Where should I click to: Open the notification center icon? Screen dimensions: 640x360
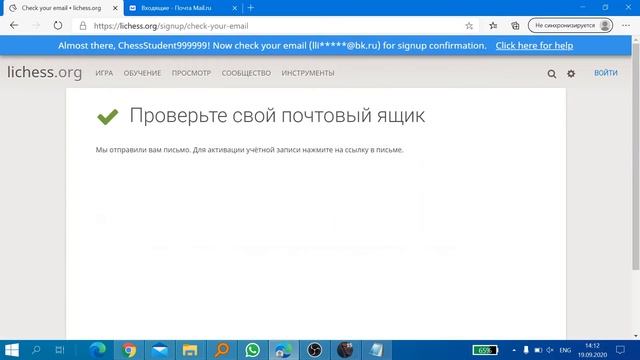[x=620, y=350]
